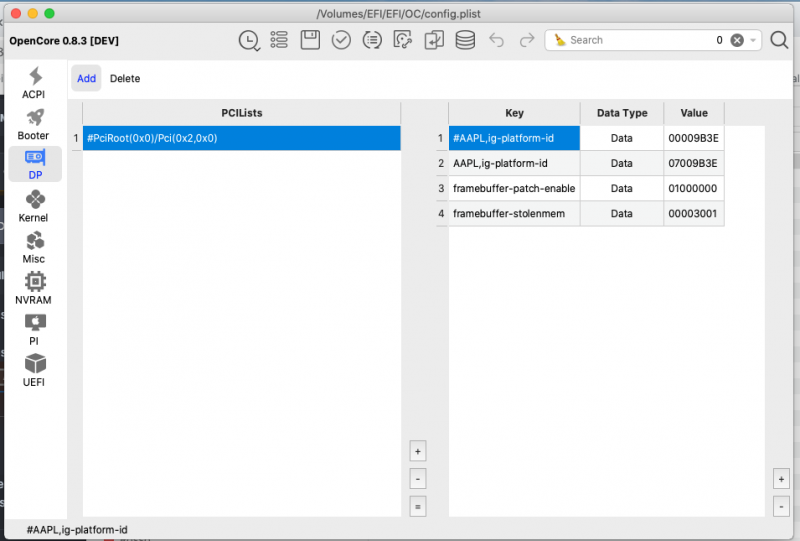This screenshot has height=541, width=800.
Task: Click the undo arrow
Action: pyautogui.click(x=497, y=40)
